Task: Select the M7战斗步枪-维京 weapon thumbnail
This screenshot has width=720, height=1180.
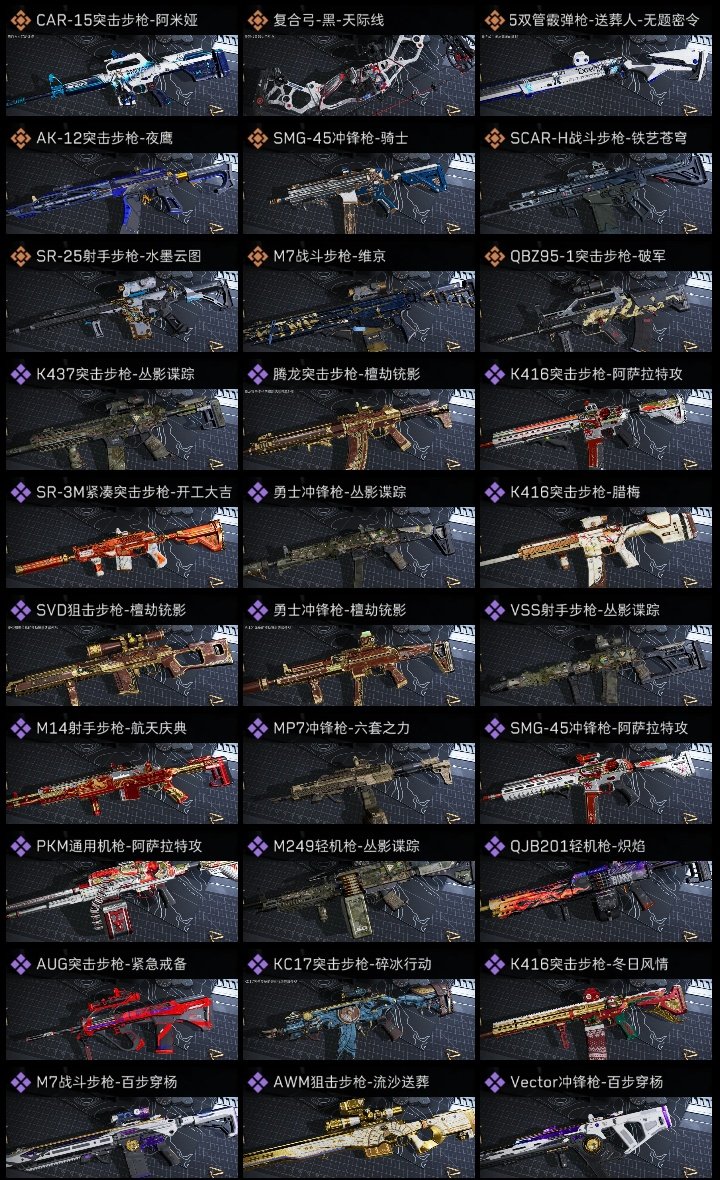Action: click(359, 312)
